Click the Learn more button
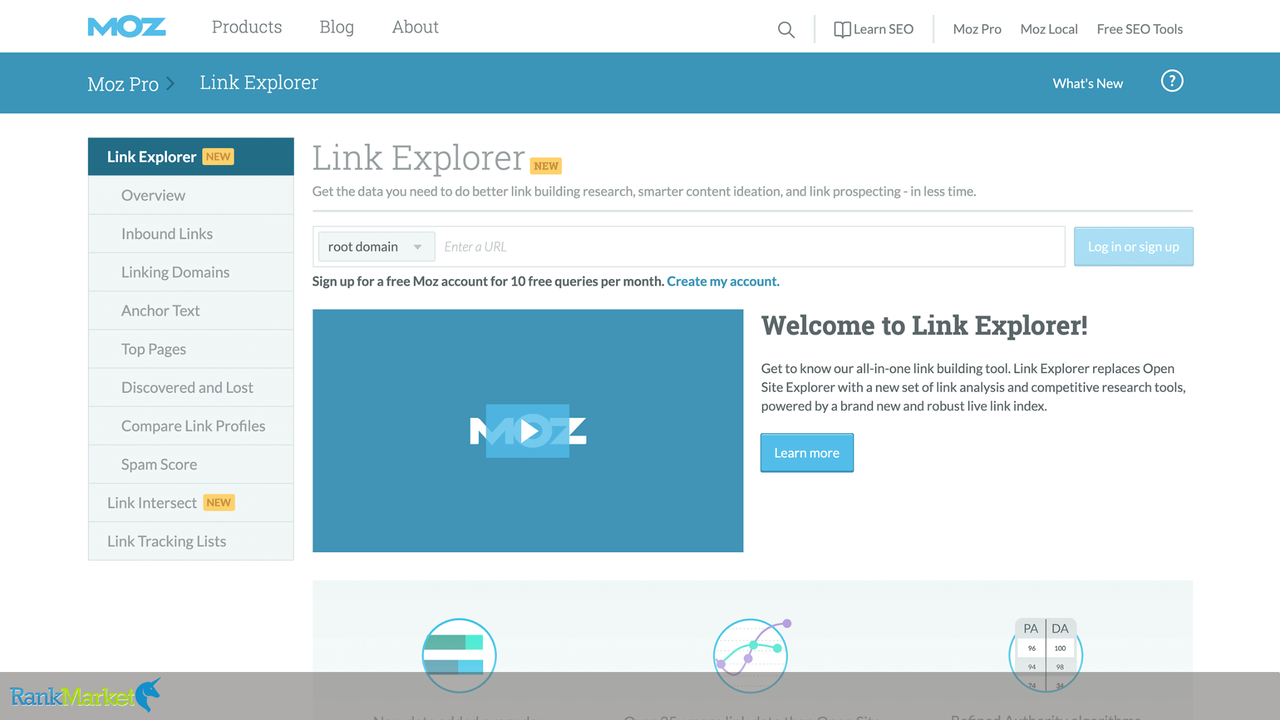 click(807, 453)
